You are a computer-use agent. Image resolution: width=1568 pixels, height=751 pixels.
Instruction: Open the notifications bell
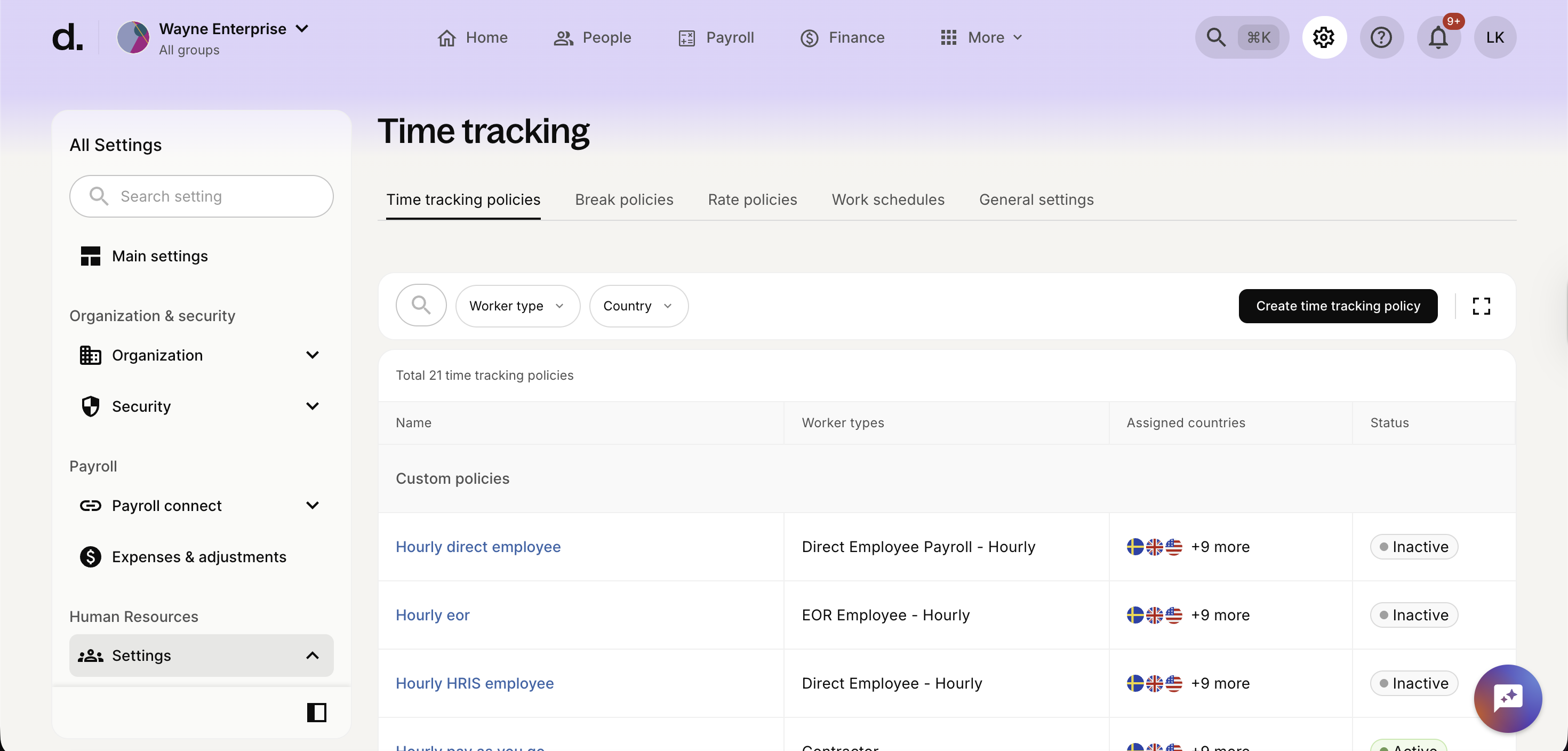point(1438,38)
